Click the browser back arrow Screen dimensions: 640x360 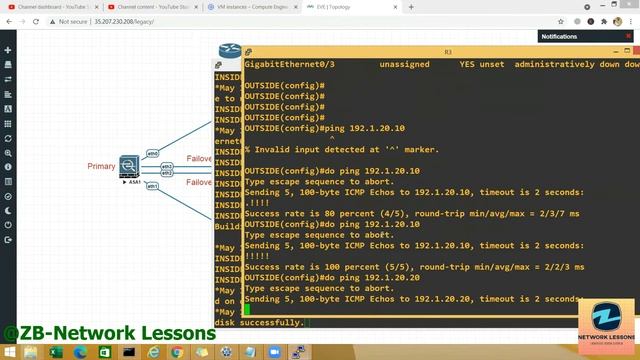click(9, 22)
